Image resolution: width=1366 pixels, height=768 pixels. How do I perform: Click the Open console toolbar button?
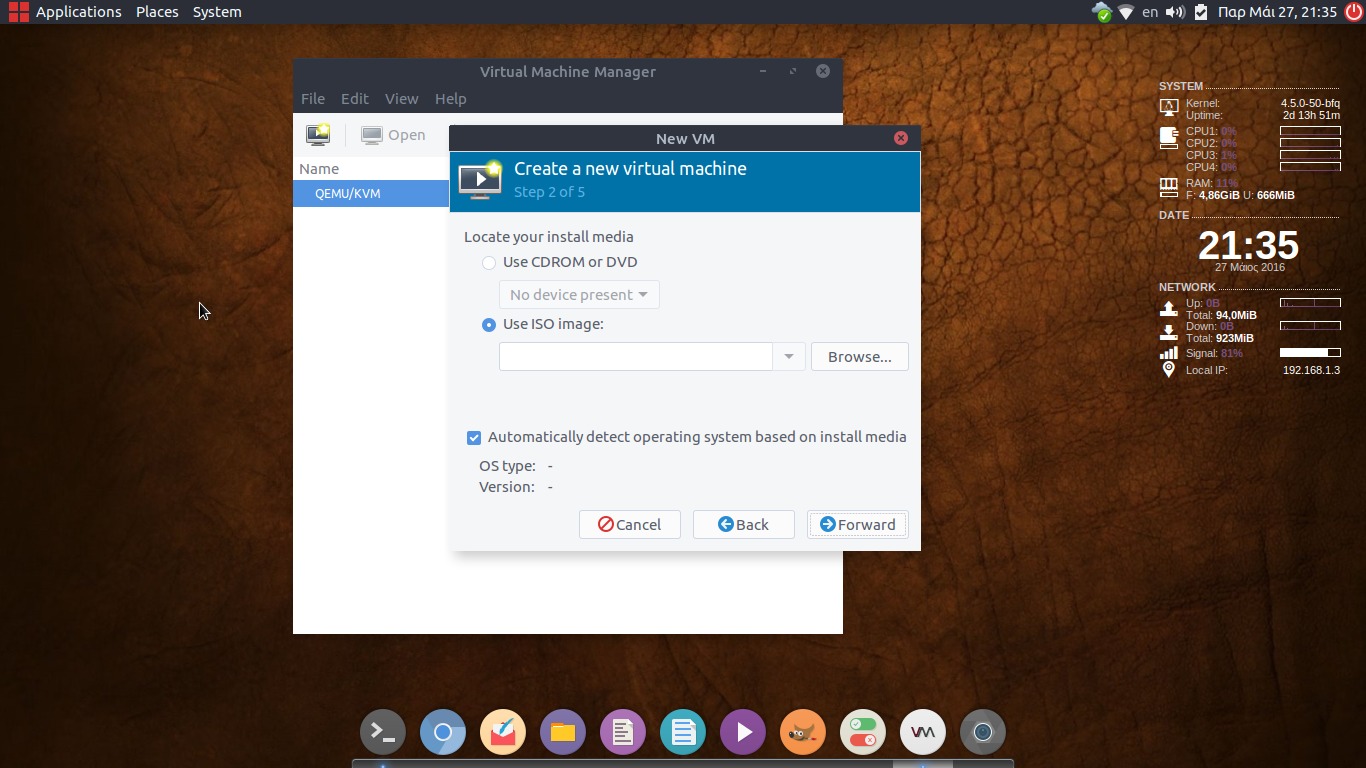[393, 135]
